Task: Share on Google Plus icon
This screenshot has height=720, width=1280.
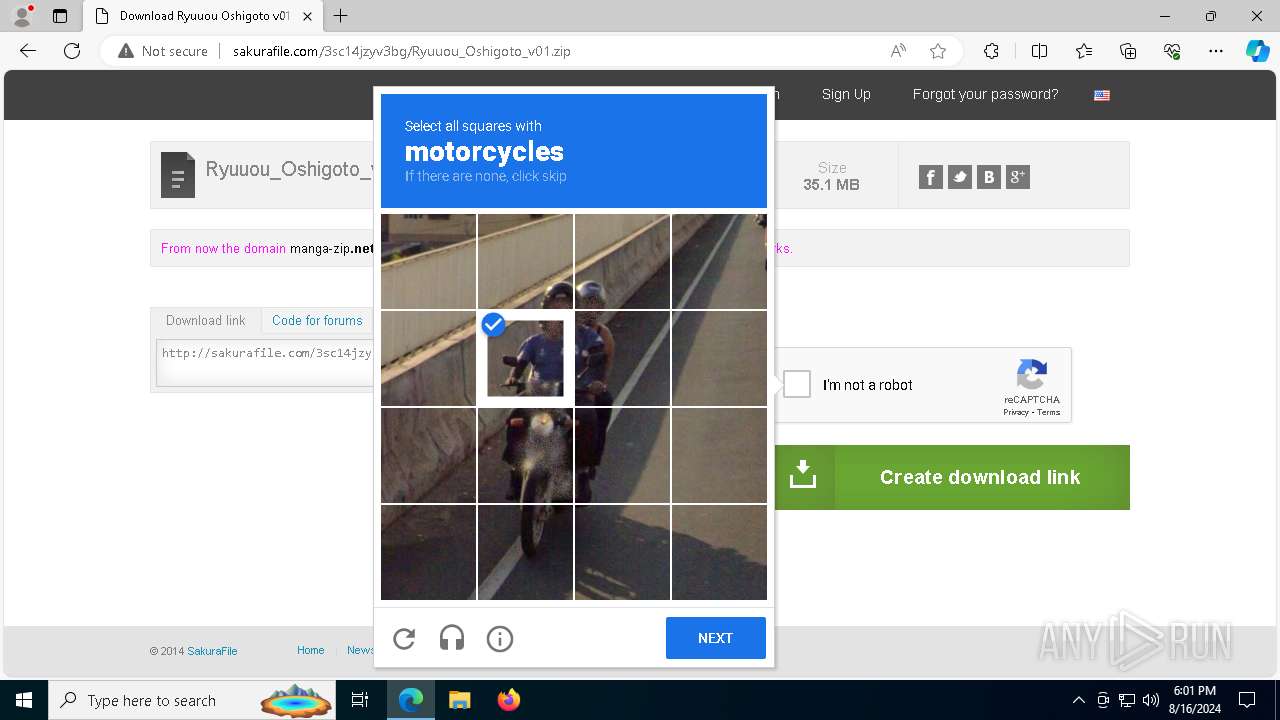Action: coord(1018,177)
